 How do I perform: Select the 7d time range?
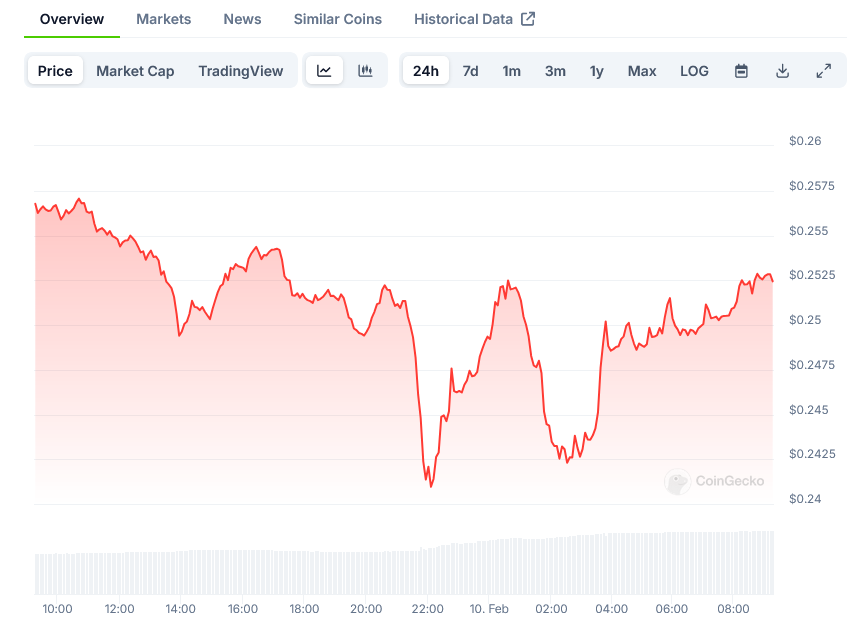(x=470, y=71)
